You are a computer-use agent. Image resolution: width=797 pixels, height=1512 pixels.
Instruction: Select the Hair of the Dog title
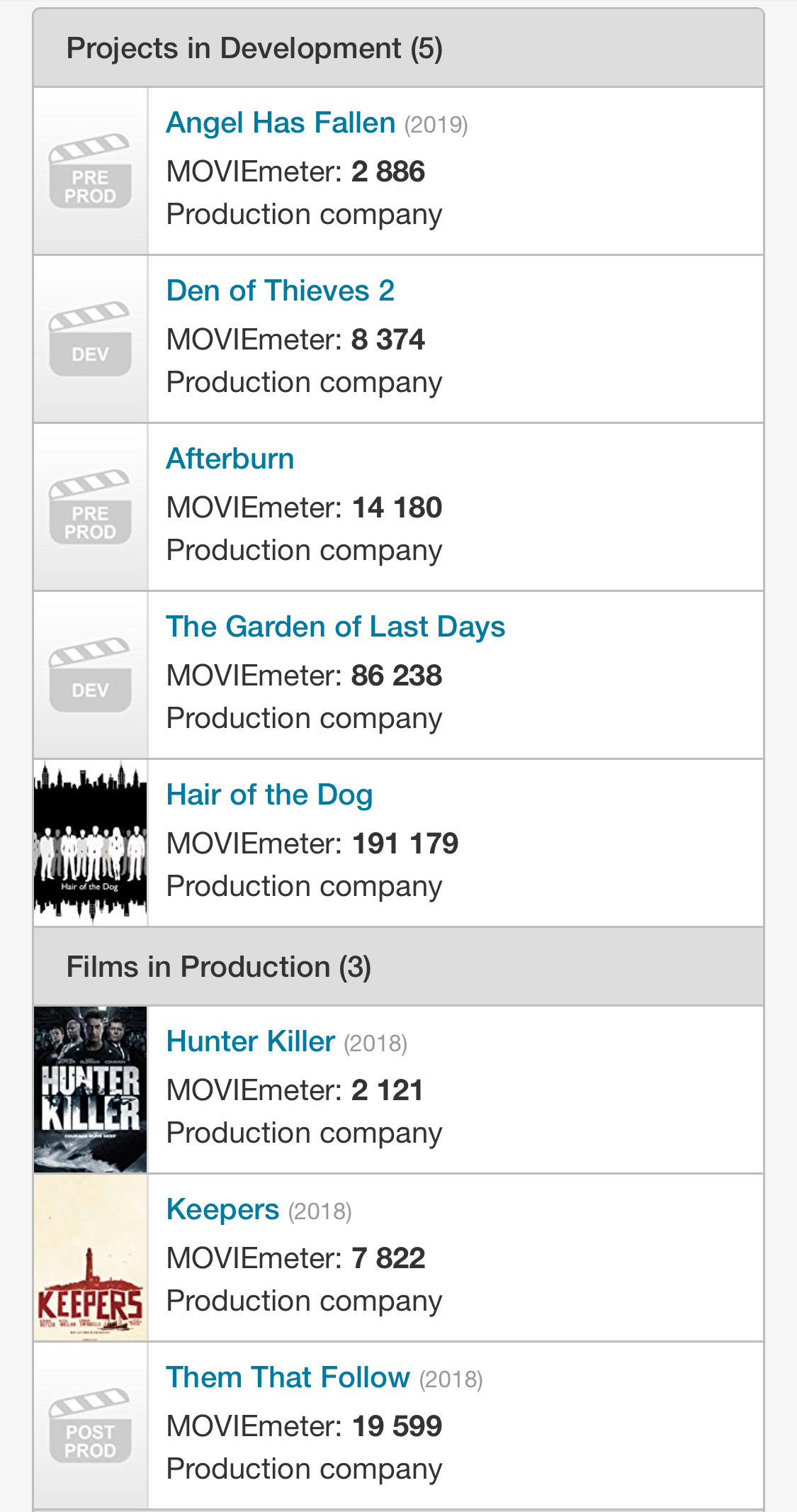[x=269, y=795]
